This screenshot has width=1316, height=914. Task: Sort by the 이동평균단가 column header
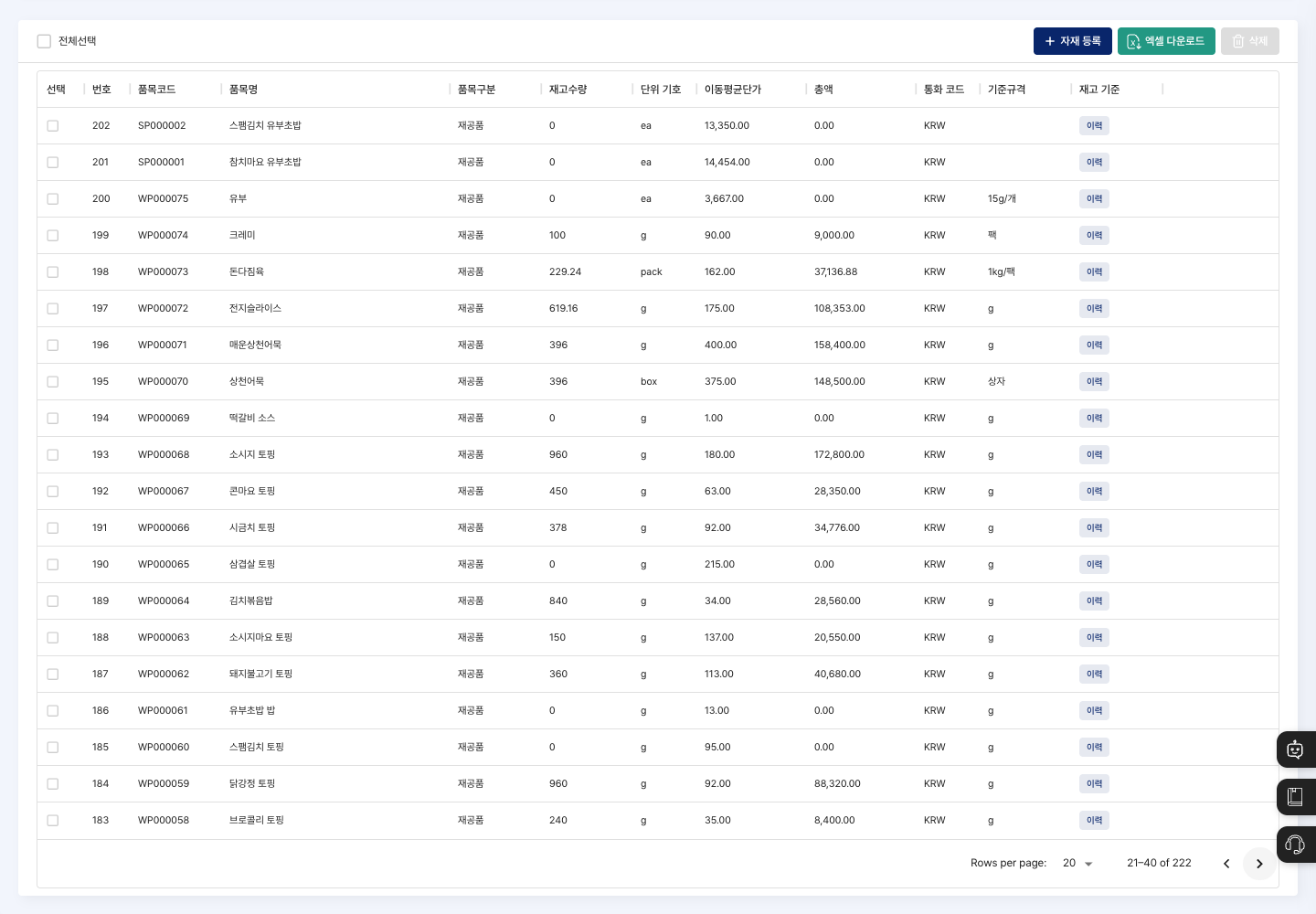tap(733, 90)
